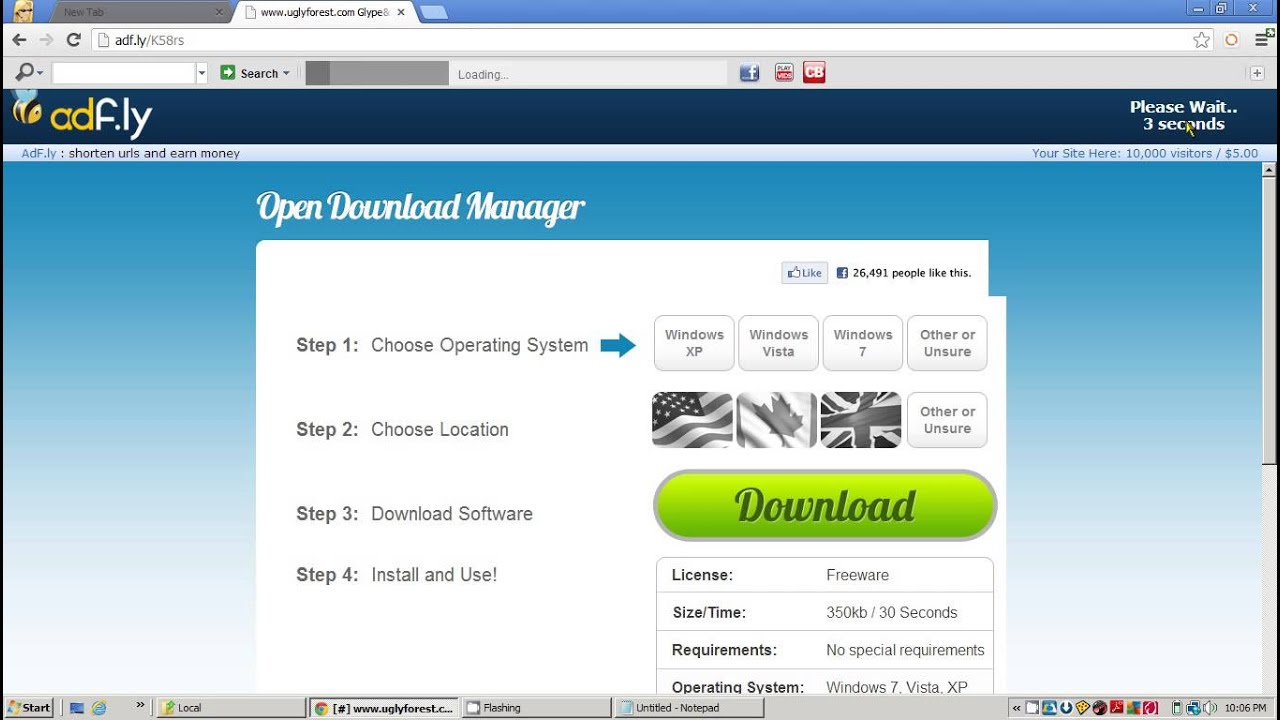The height and width of the screenshot is (720, 1280).
Task: Click the Play Vids toolbar icon
Action: 784,72
